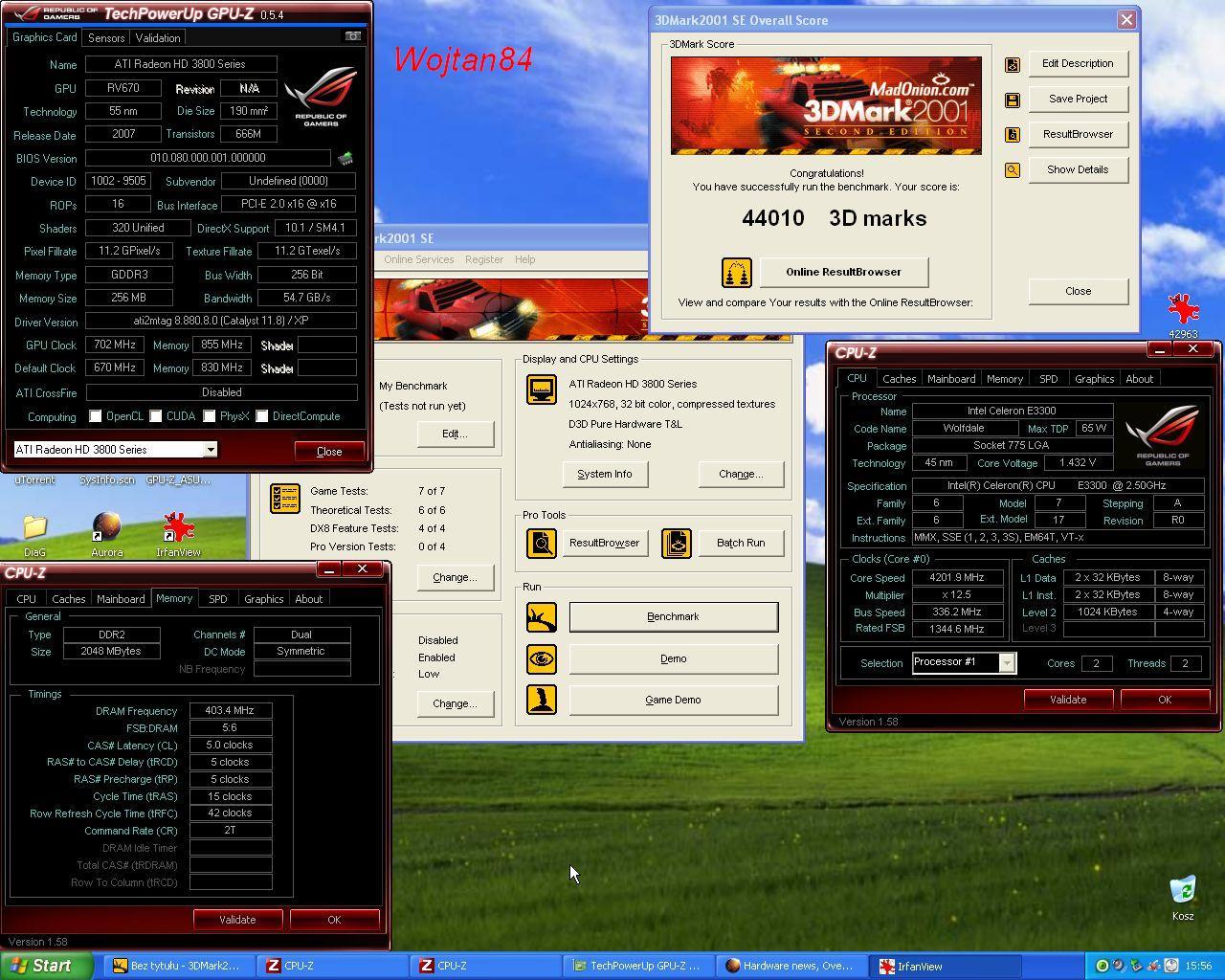The width and height of the screenshot is (1225, 980).
Task: Click the Batch Run icon
Action: [677, 544]
